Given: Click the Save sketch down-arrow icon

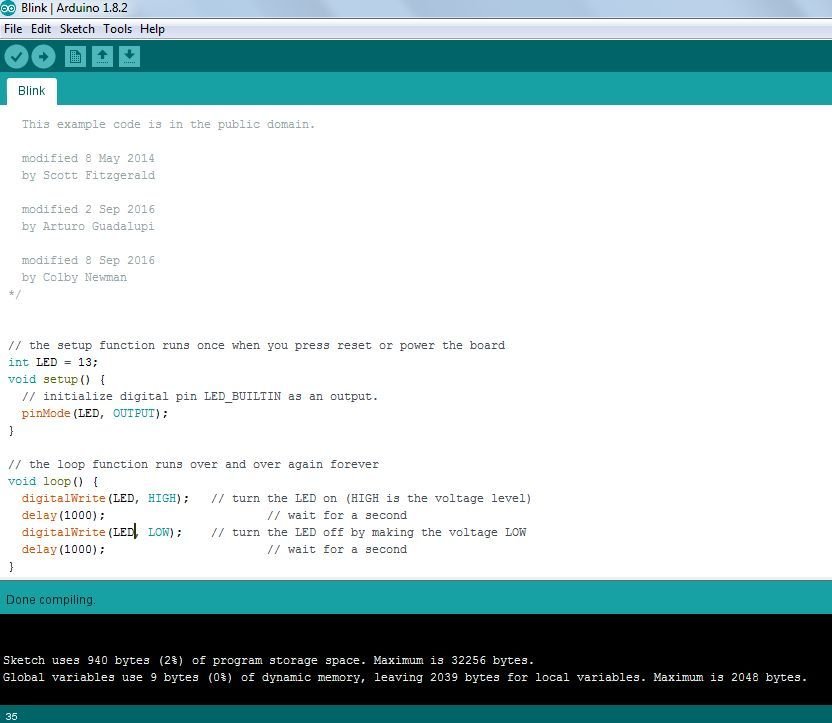Looking at the screenshot, I should click(x=129, y=56).
